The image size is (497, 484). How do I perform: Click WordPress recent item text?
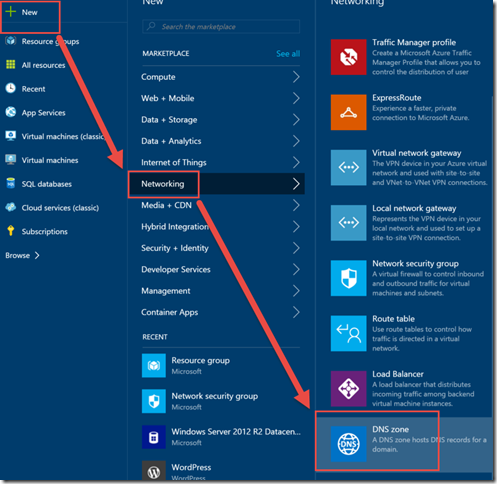coord(191,467)
